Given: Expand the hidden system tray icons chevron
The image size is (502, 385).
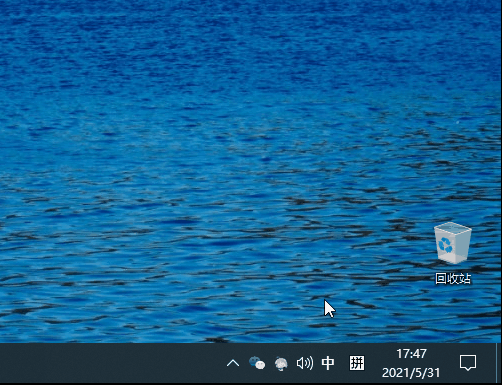Looking at the screenshot, I should pyautogui.click(x=233, y=363).
